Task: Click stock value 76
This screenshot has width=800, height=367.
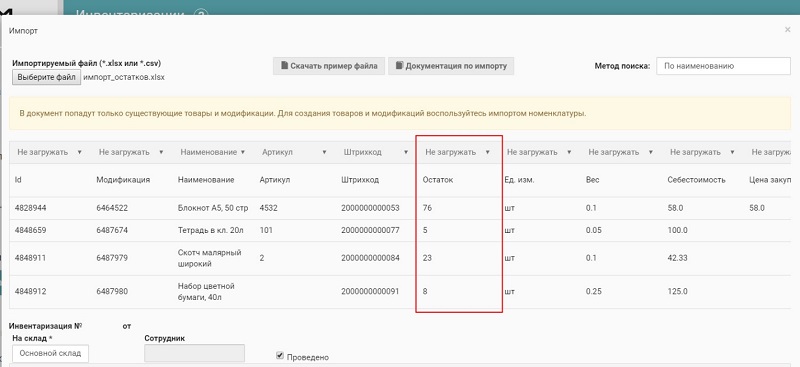Action: coord(427,208)
